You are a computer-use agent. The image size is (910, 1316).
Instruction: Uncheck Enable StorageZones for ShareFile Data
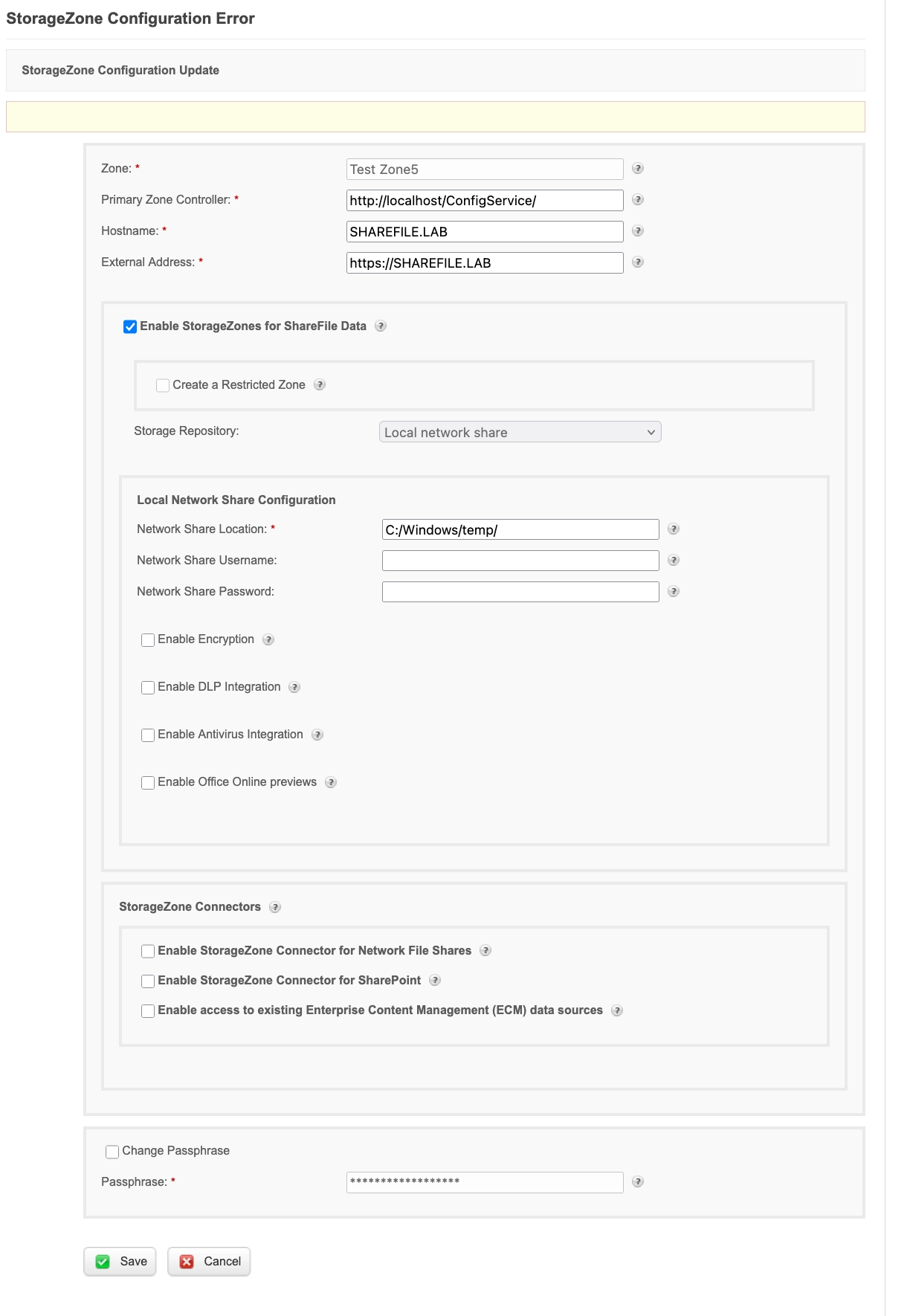point(130,326)
